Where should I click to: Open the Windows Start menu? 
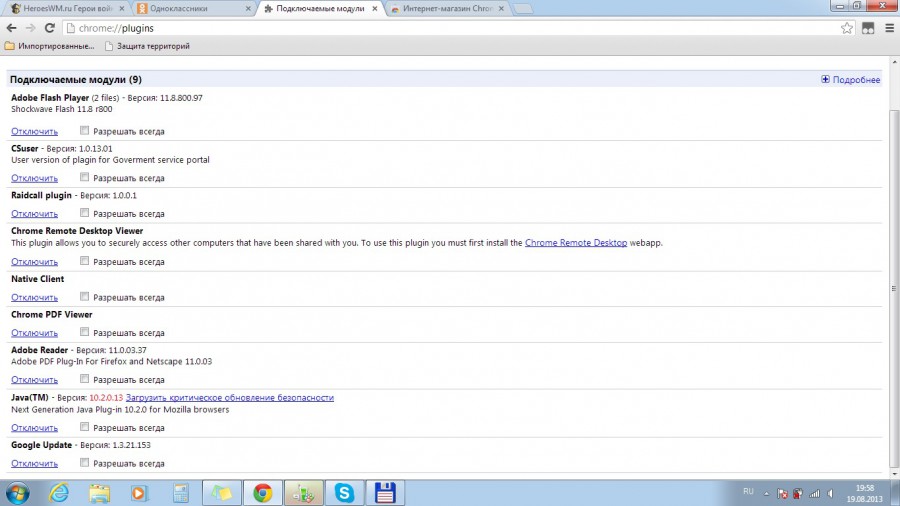[18, 492]
